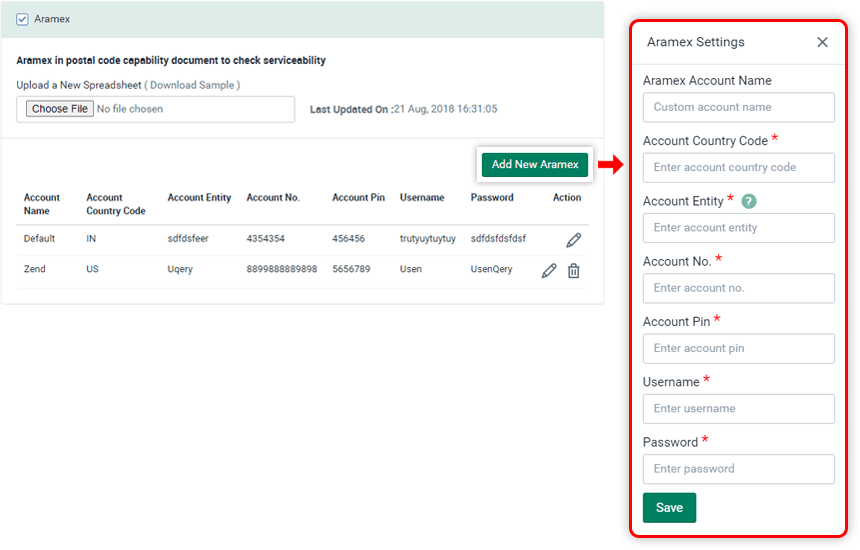860x550 pixels.
Task: Select account number '4354354'
Action: [265, 239]
